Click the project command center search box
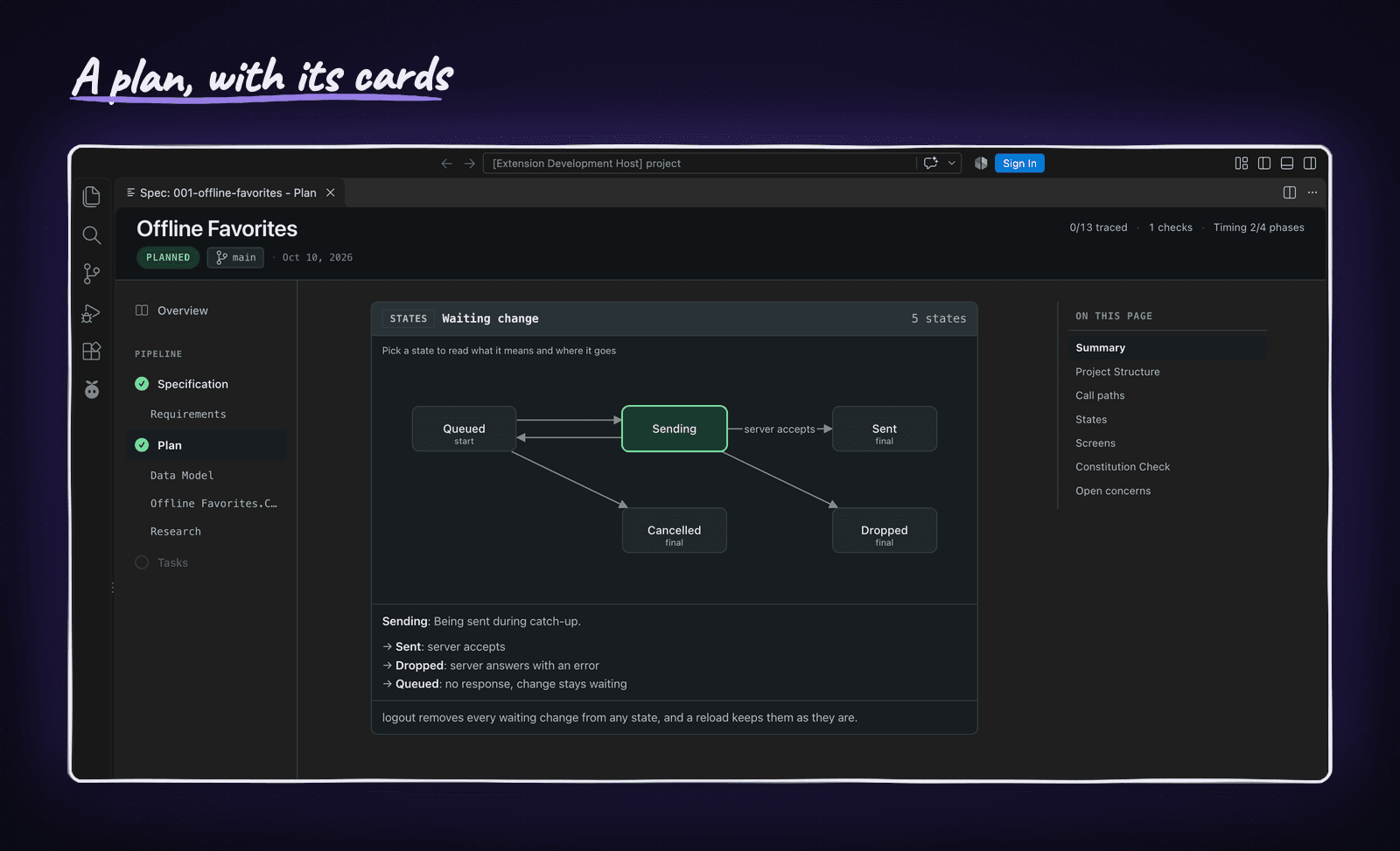The width and height of the screenshot is (1400, 851). (x=700, y=164)
